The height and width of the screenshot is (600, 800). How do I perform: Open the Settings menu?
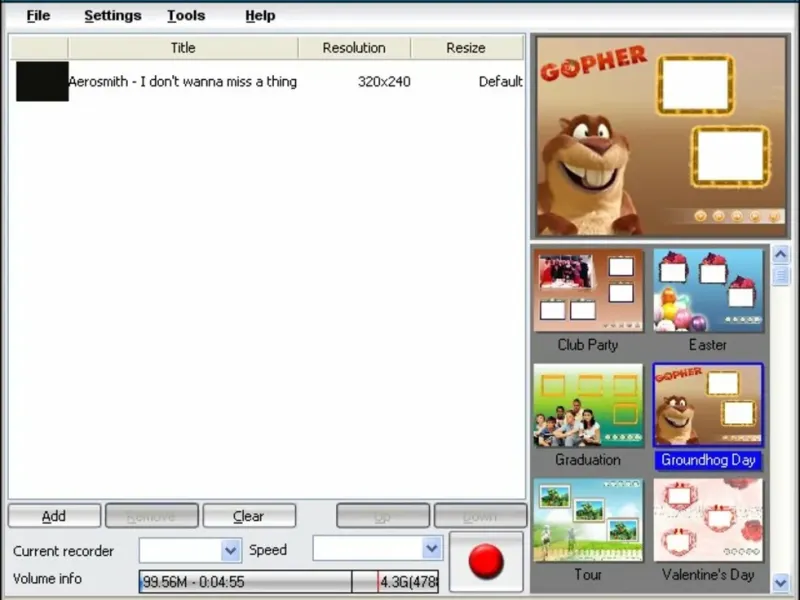113,16
